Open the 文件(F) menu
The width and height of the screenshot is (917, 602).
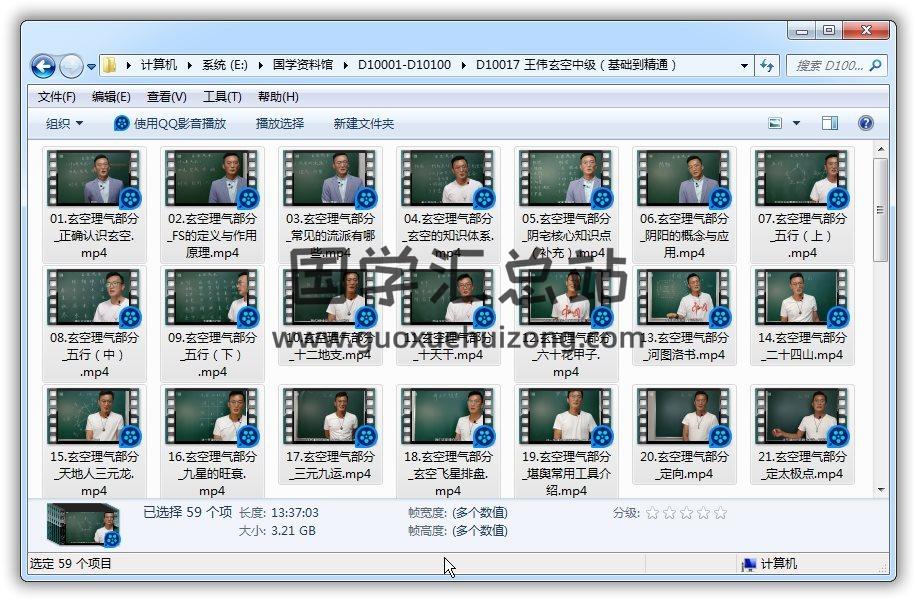(x=56, y=97)
